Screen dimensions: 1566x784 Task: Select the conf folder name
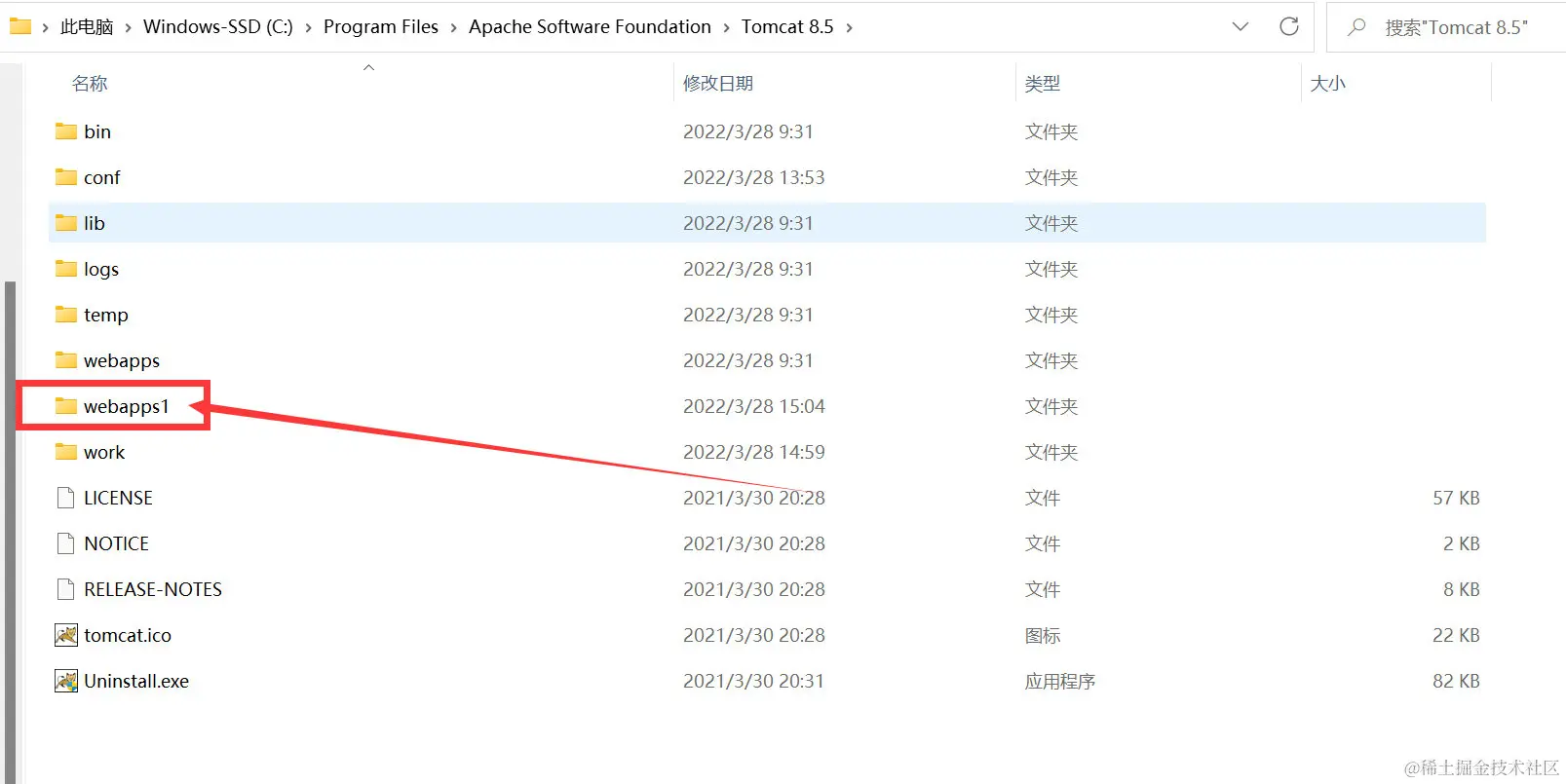[x=102, y=177]
